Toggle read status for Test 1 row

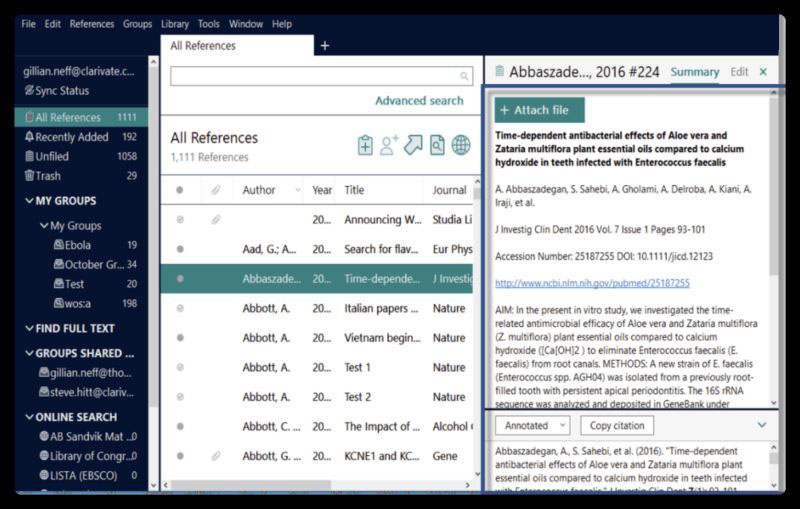click(180, 367)
